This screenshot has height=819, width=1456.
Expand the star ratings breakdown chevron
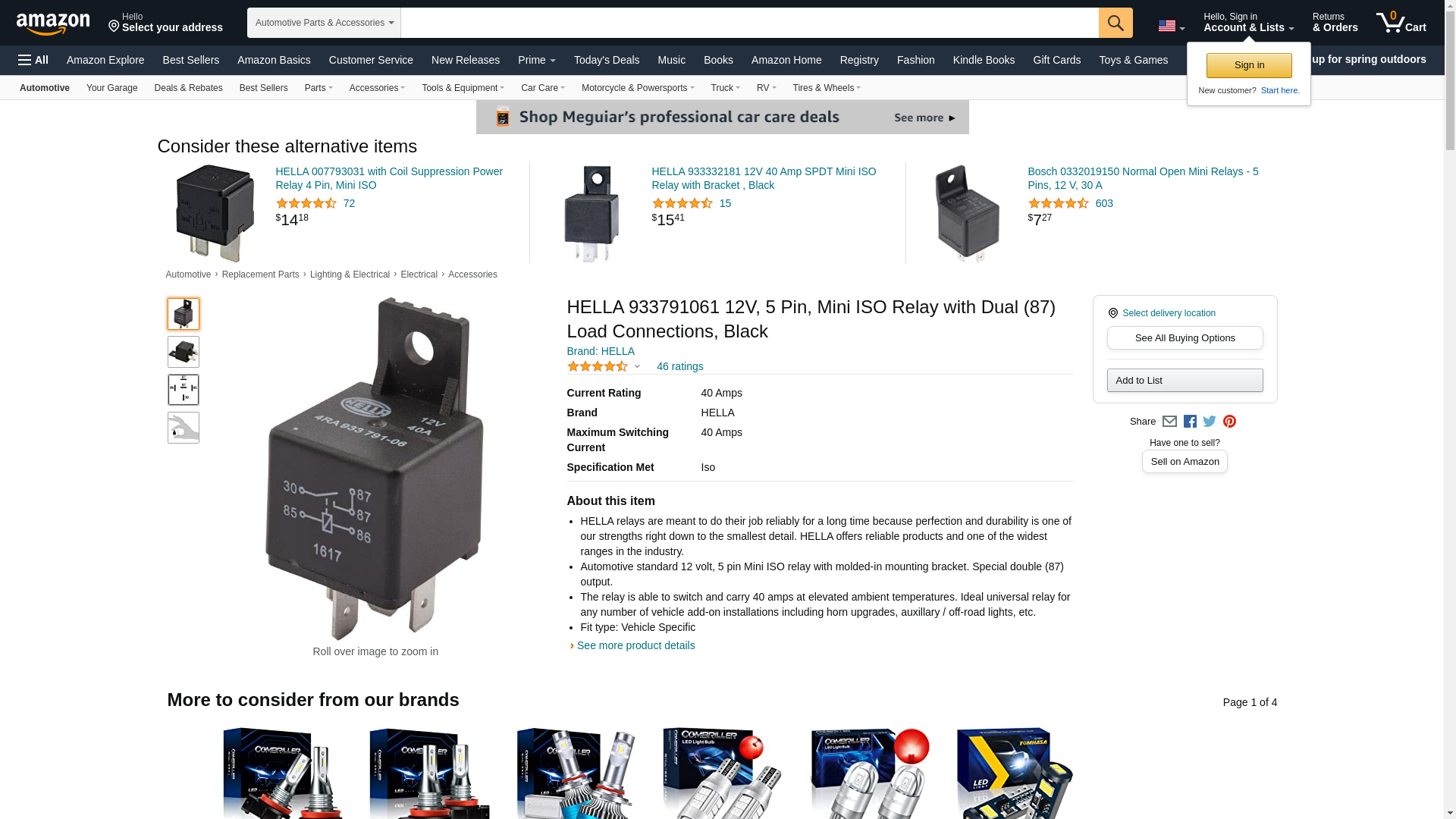click(637, 367)
